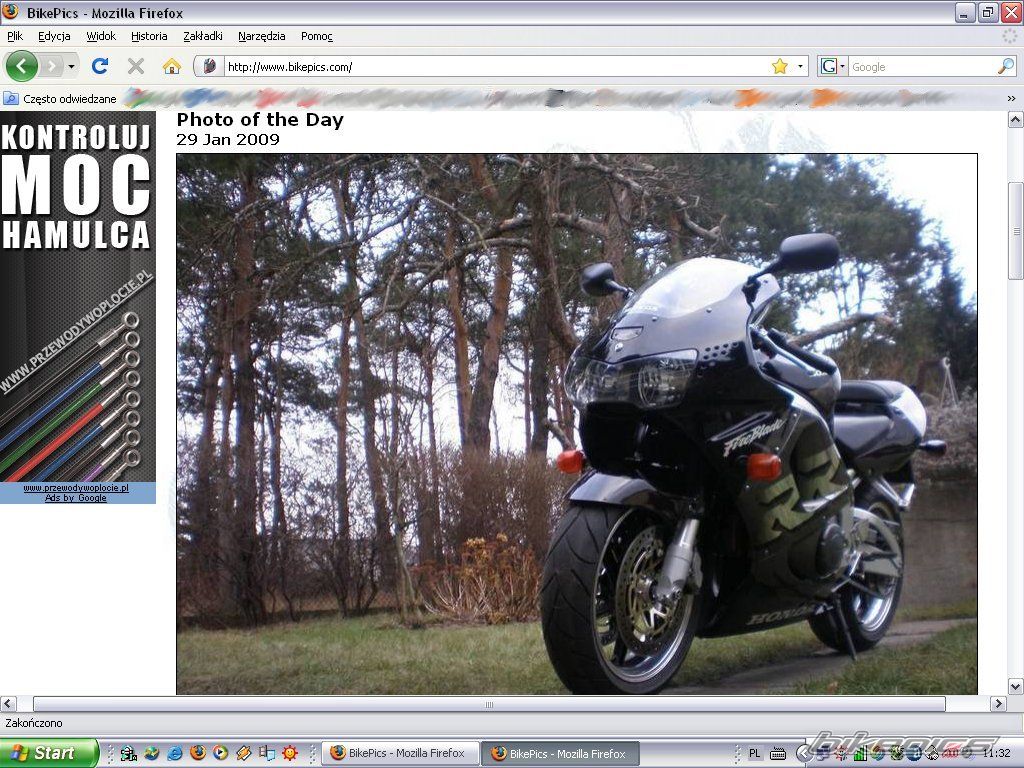Viewport: 1024px width, 768px height.
Task: Restore down the Firefox window
Action: tap(987, 12)
